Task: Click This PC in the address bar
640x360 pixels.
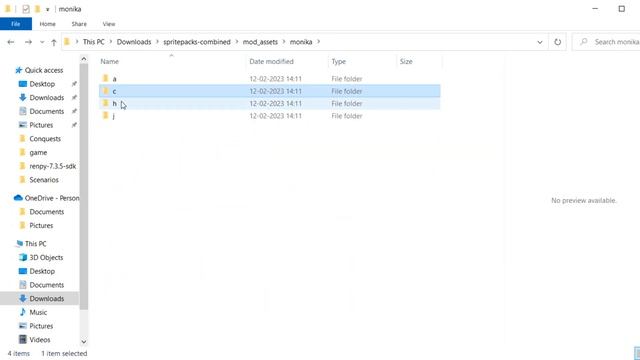Action: click(x=93, y=42)
